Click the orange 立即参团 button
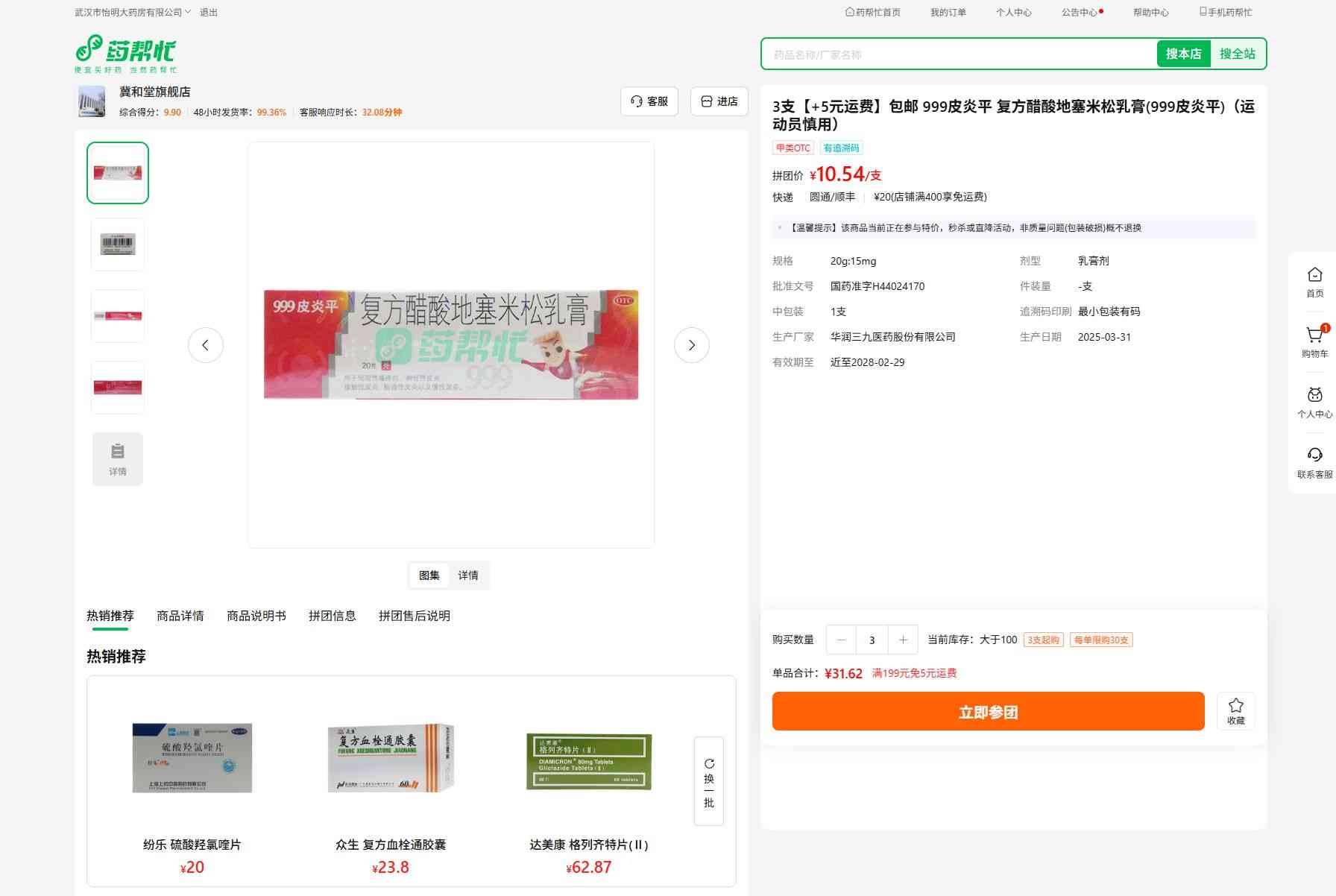The height and width of the screenshot is (896, 1336). pyautogui.click(x=988, y=712)
